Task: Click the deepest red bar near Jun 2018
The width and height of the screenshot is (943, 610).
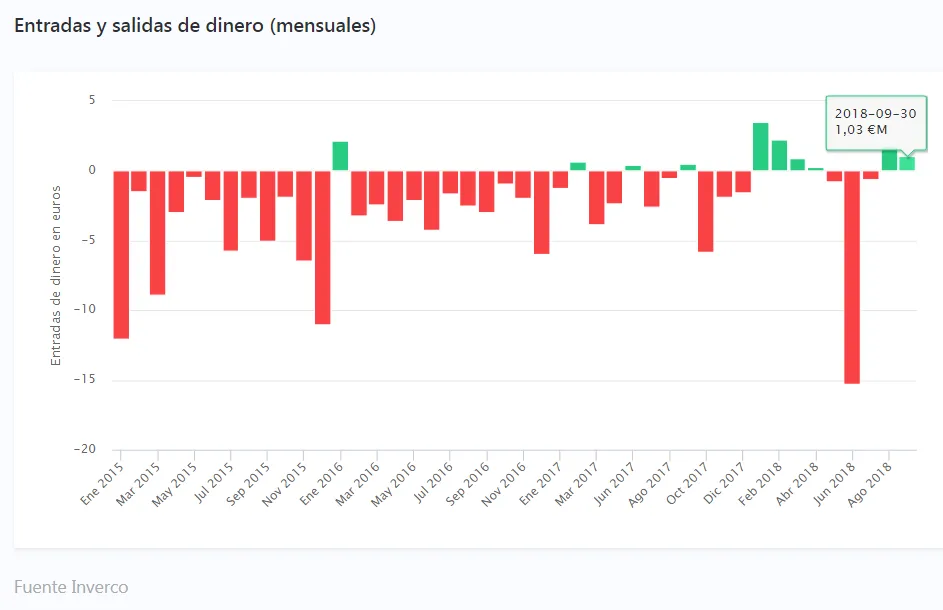Action: [x=852, y=277]
